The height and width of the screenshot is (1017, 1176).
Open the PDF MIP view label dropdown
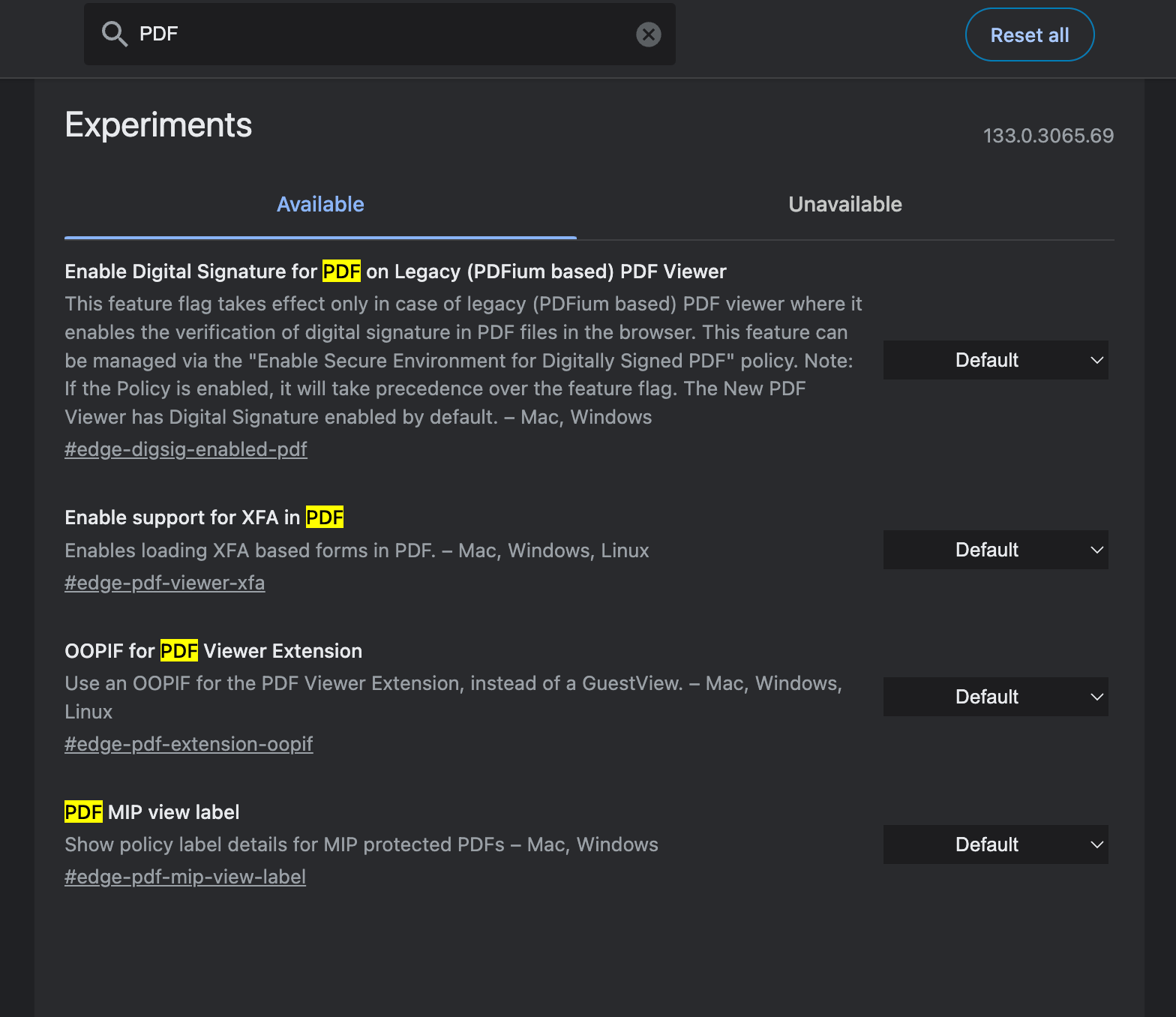(994, 844)
